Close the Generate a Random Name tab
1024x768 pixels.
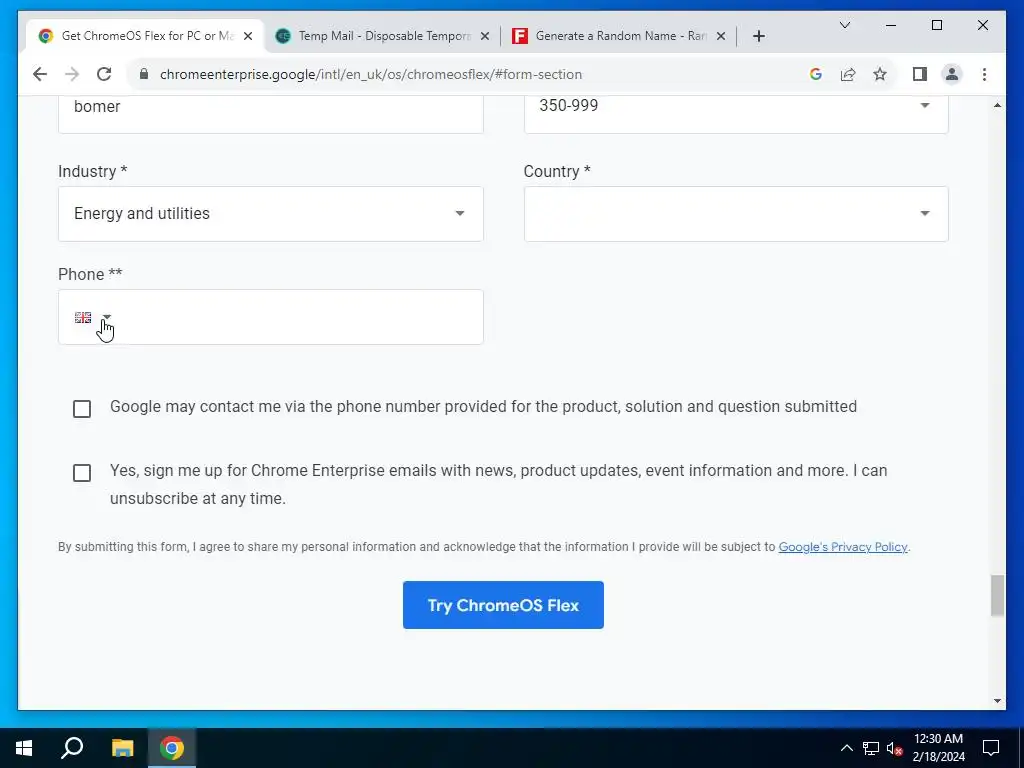tap(721, 36)
